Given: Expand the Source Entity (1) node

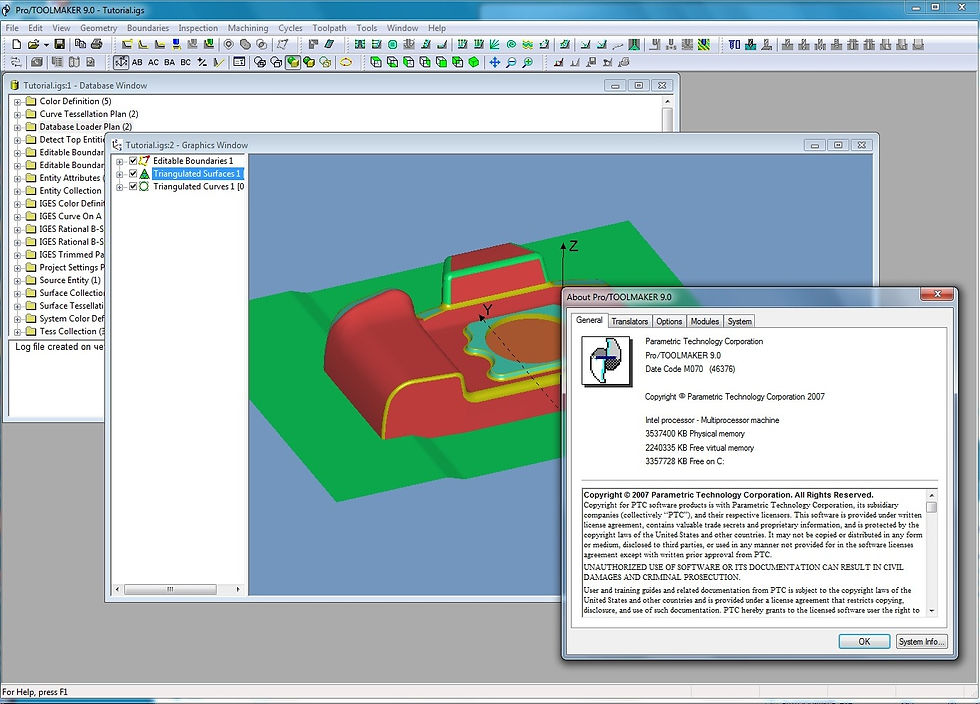Looking at the screenshot, I should [18, 281].
